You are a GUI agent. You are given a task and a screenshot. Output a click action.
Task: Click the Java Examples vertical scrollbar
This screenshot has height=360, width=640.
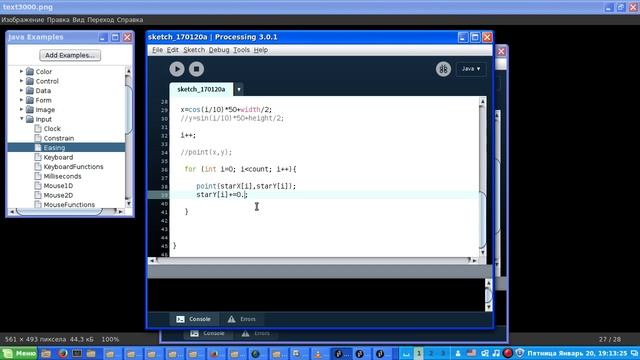(x=128, y=137)
